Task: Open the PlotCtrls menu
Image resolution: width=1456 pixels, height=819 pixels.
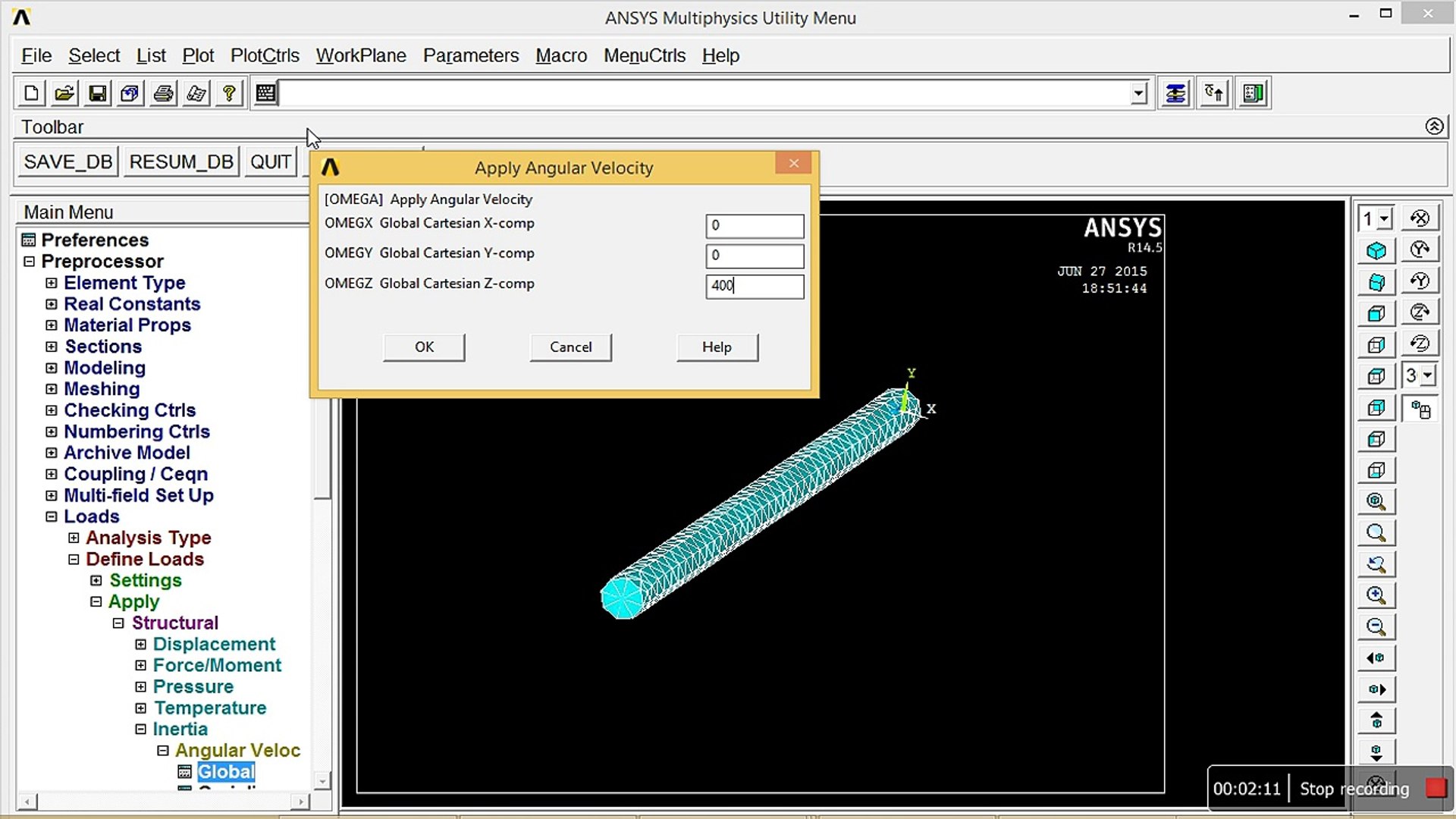Action: 265,55
